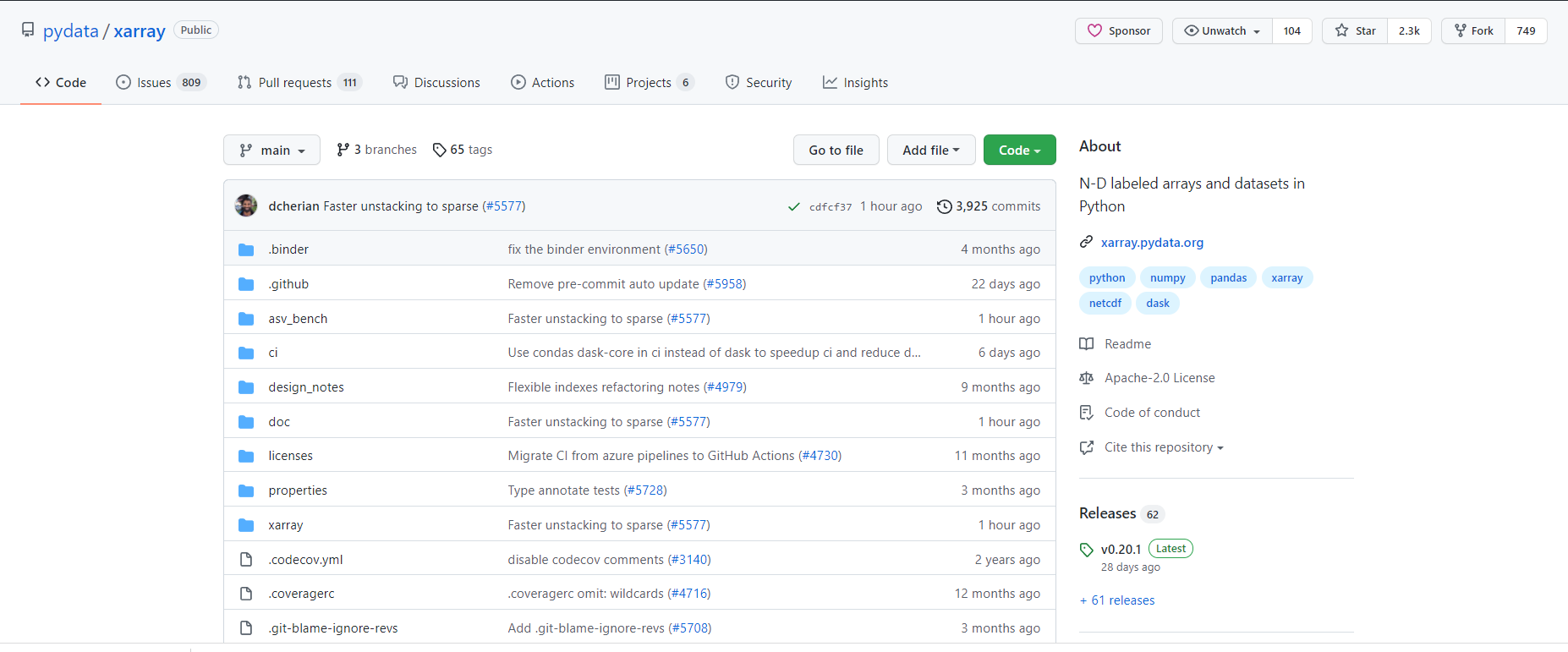Star the xarray repository

(x=1356, y=31)
